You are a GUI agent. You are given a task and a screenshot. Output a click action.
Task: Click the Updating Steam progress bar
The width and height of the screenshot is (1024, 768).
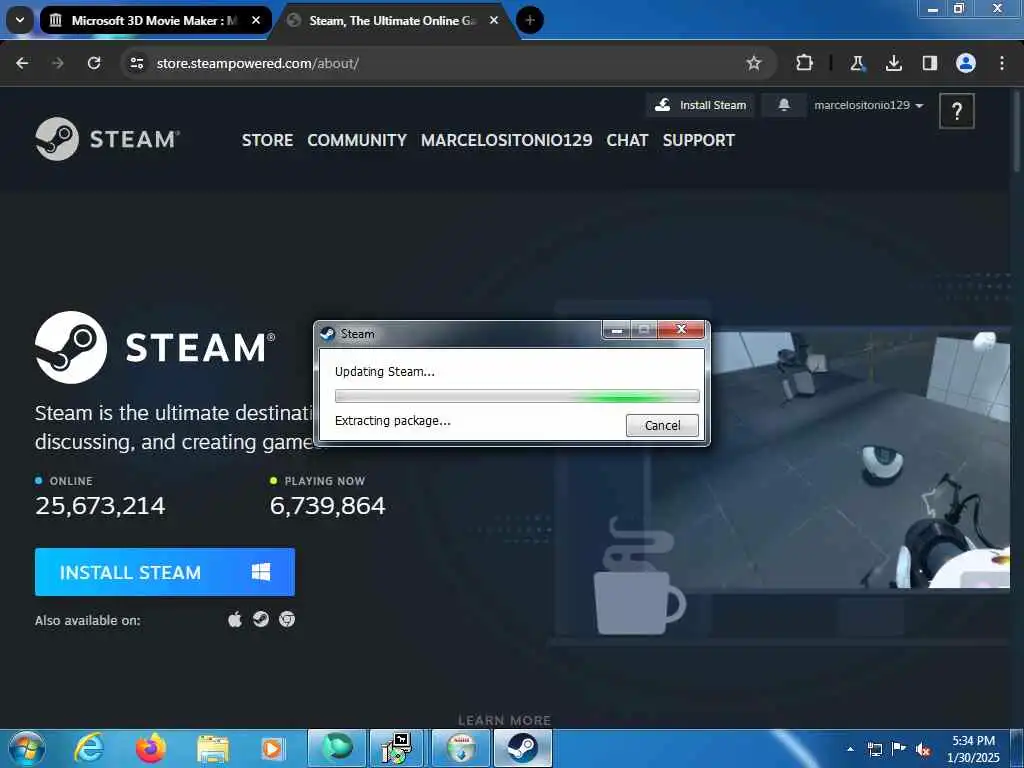pyautogui.click(x=517, y=396)
